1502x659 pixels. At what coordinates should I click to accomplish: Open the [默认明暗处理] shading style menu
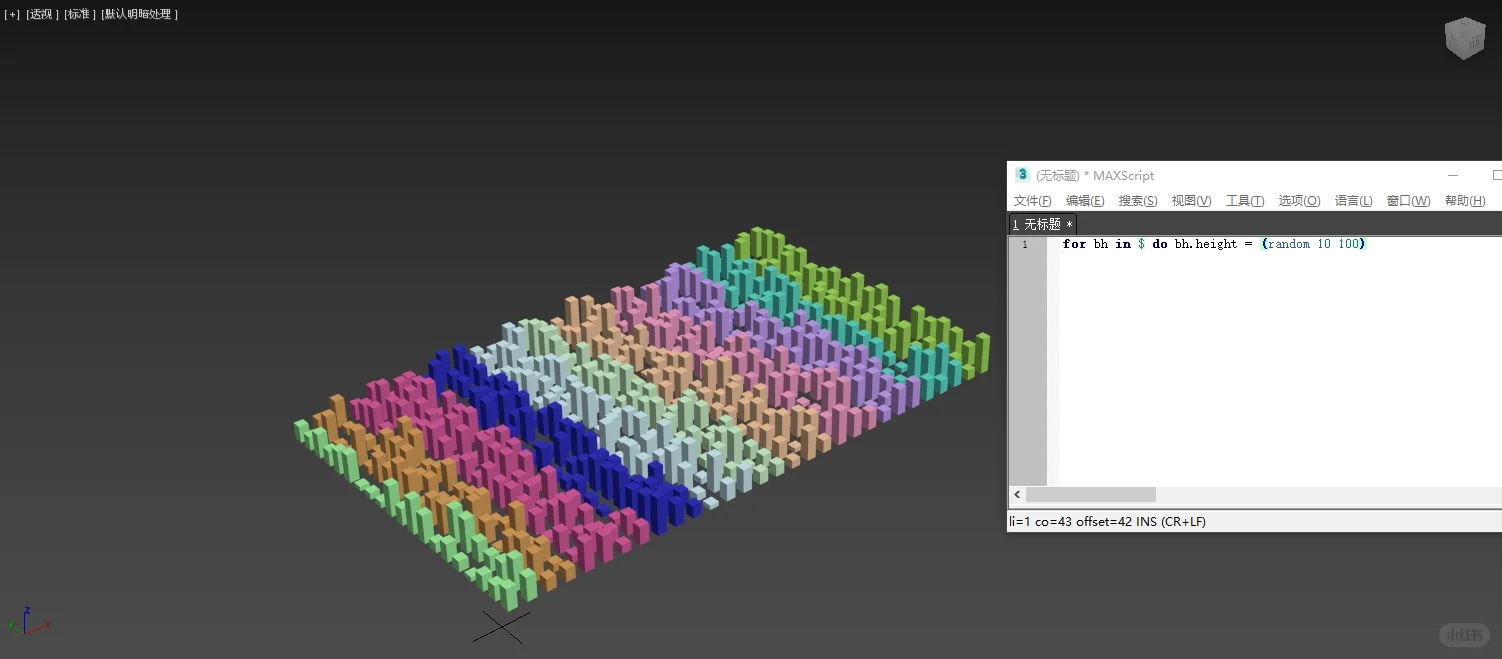(139, 13)
